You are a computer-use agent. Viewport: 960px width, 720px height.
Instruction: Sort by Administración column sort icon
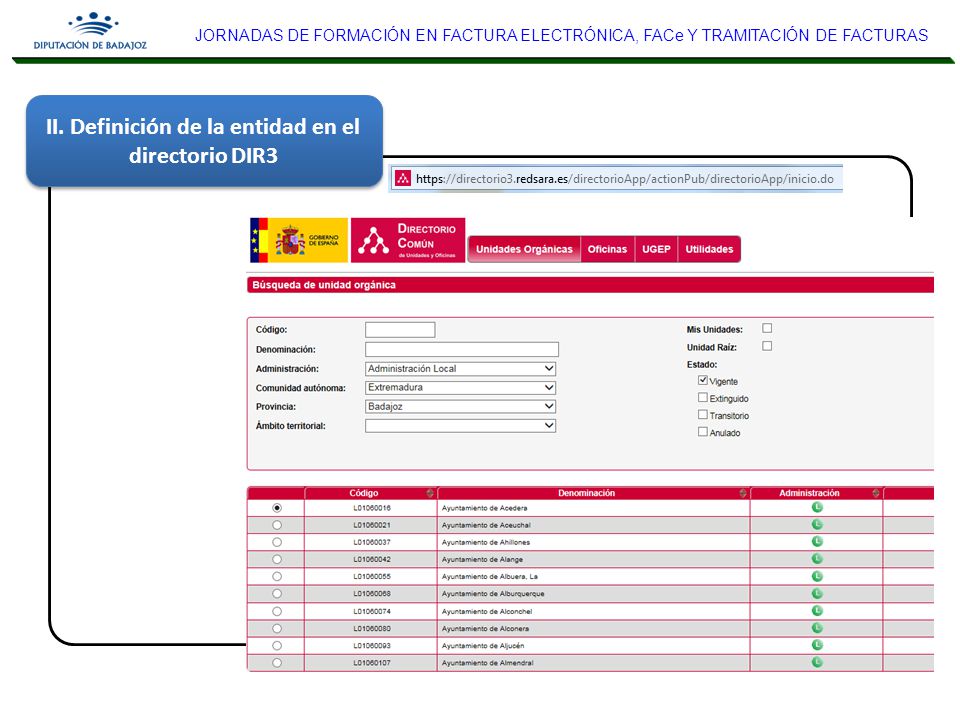[876, 493]
